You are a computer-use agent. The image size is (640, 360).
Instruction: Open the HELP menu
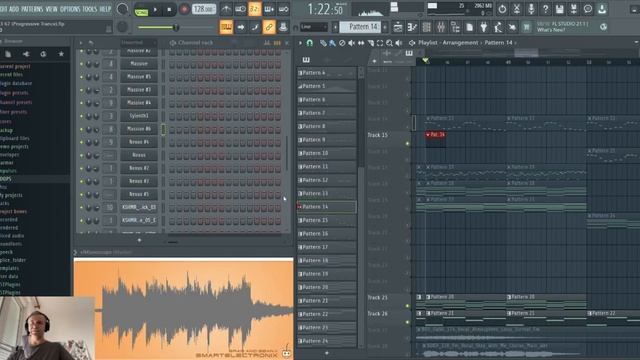(x=105, y=9)
